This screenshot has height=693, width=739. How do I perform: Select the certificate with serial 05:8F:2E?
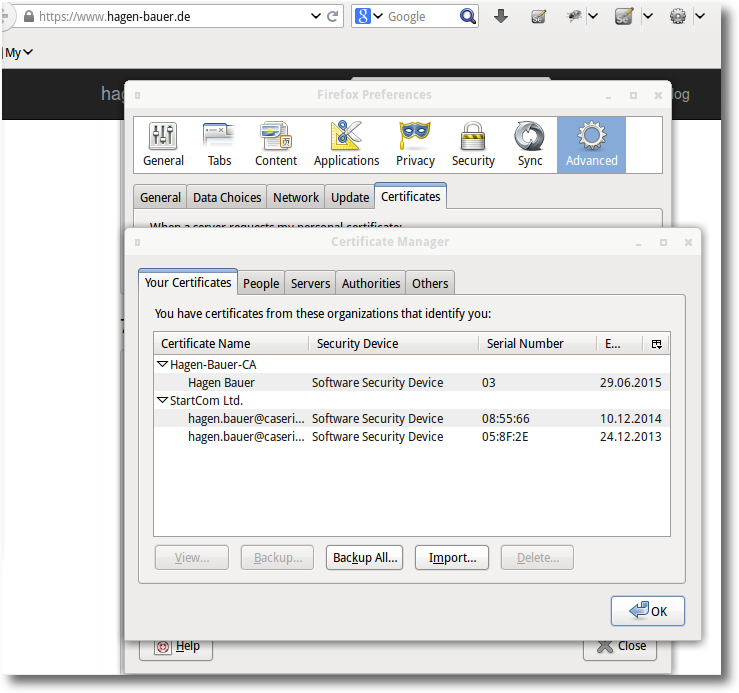(411, 437)
